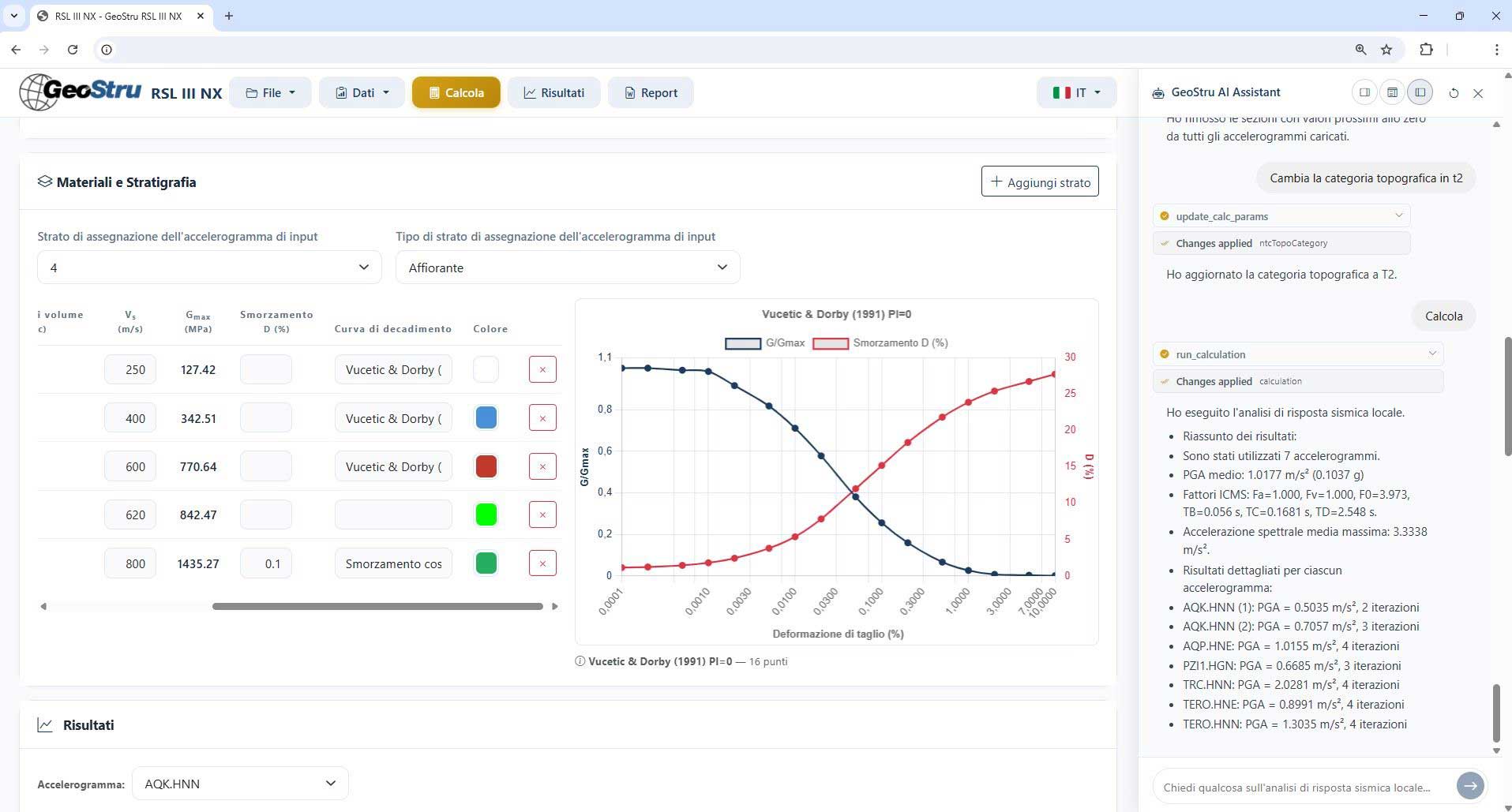Click the blue color swatch for layer 400

click(x=486, y=418)
